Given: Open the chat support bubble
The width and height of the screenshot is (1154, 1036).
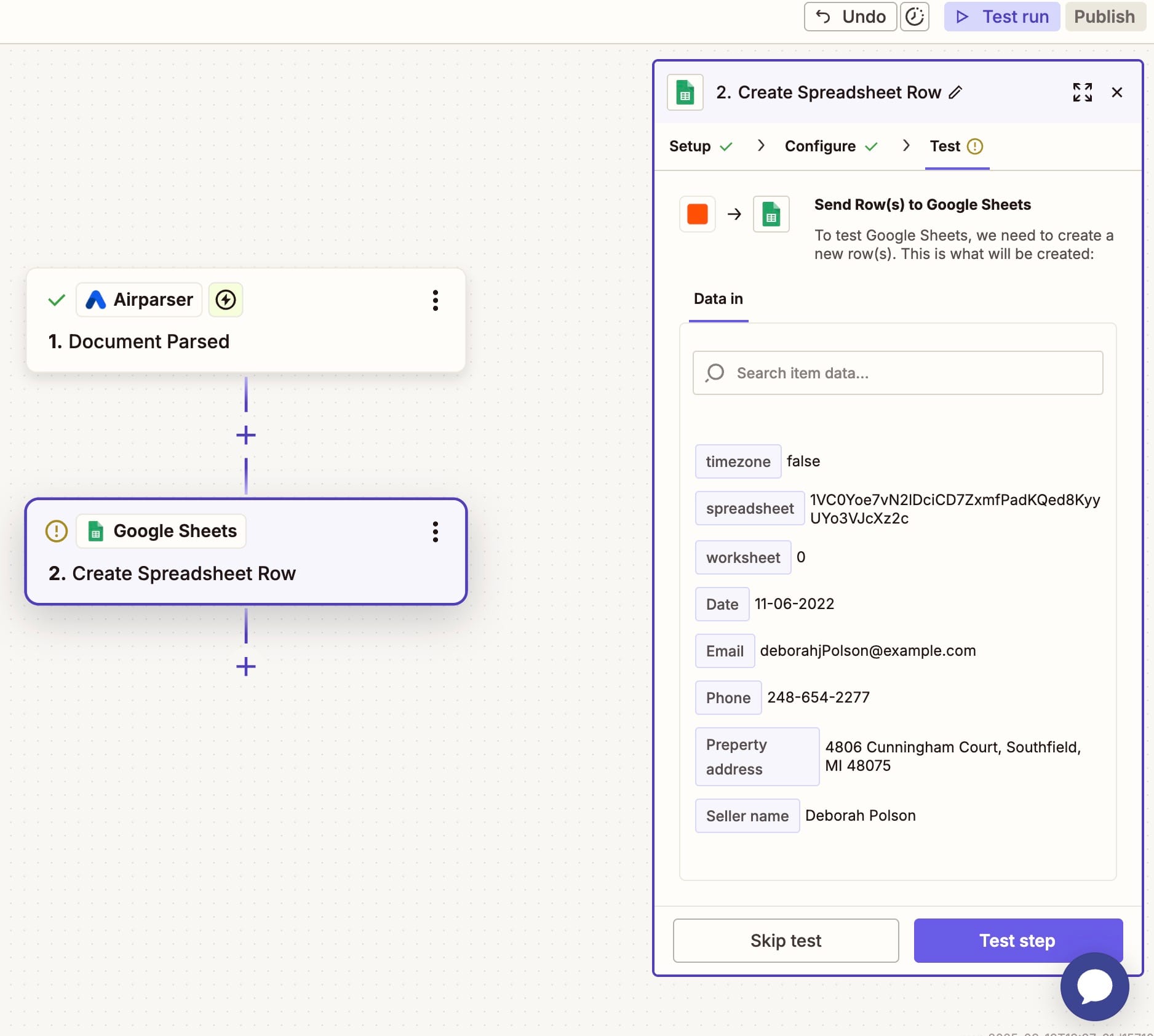Looking at the screenshot, I should [1094, 986].
